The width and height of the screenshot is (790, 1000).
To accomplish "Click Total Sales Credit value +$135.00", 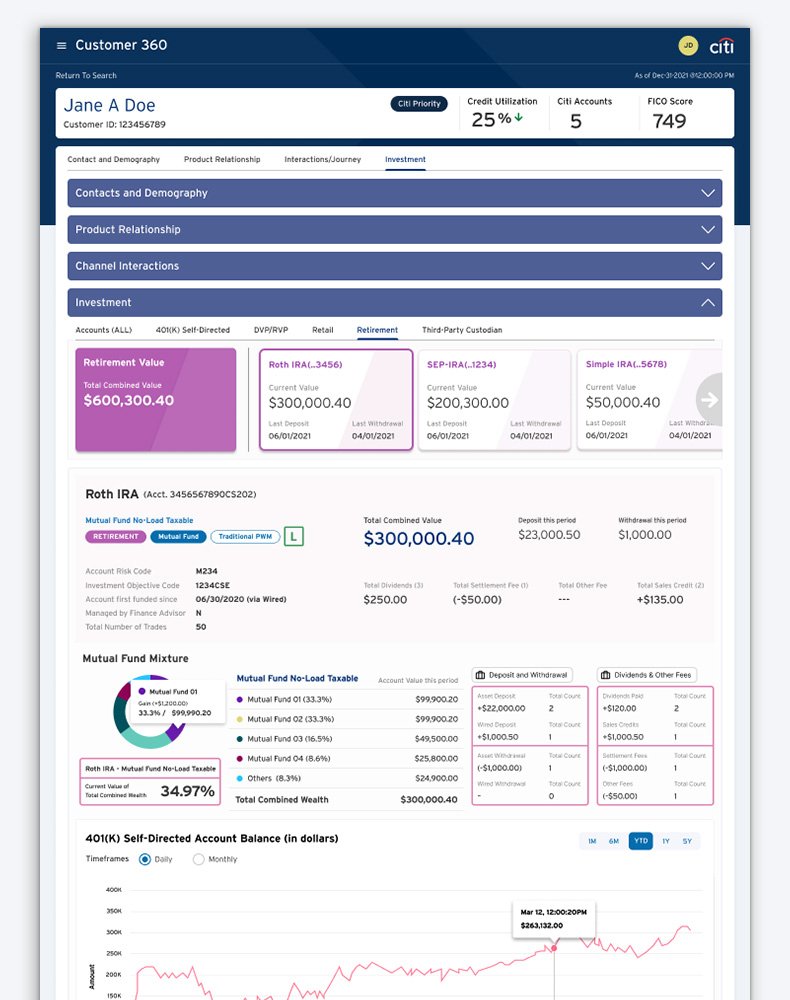I will tap(660, 600).
